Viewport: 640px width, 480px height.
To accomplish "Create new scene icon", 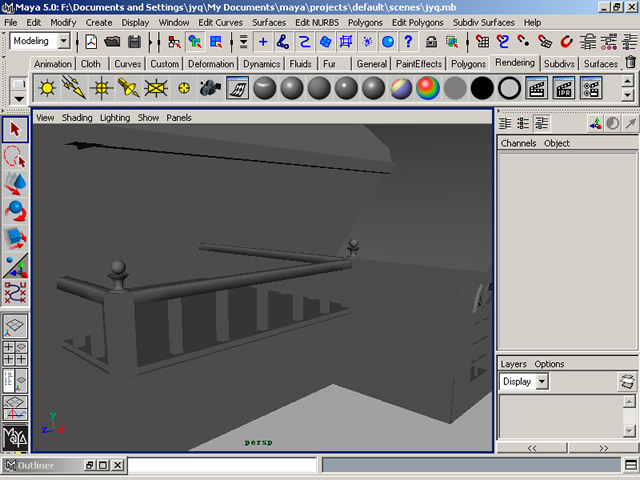I will click(91, 42).
